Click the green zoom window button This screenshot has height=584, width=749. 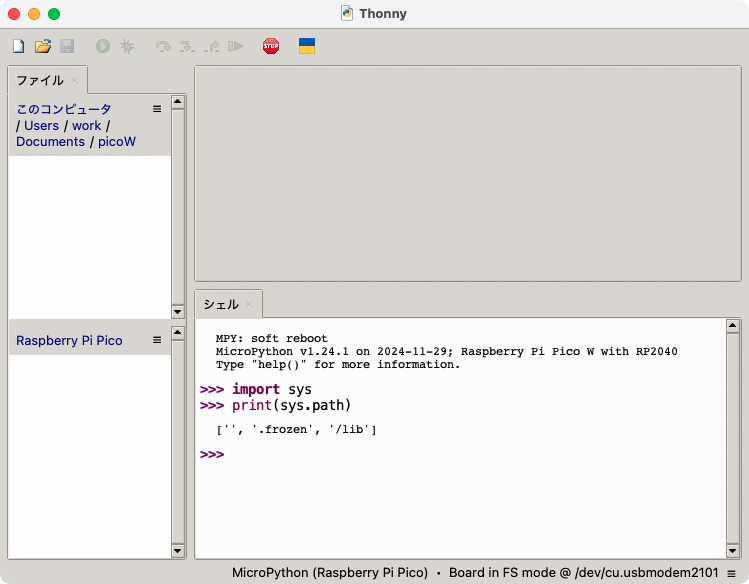[54, 14]
